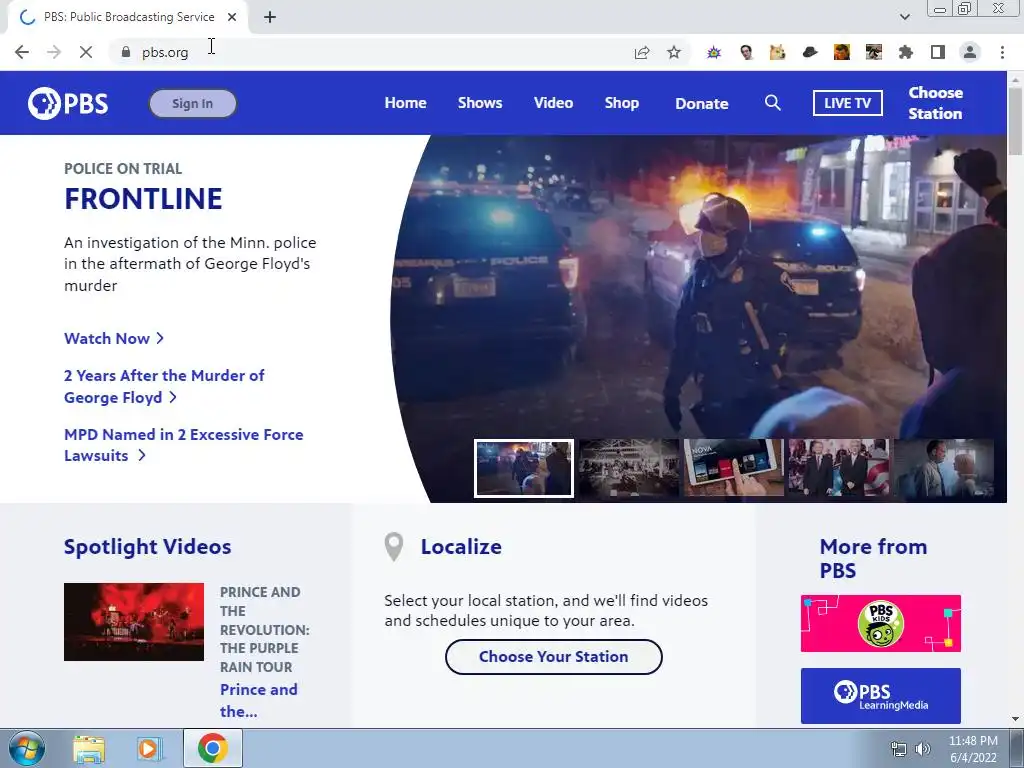1024x768 pixels.
Task: Open the PBS LearningMedia banner
Action: [880, 696]
